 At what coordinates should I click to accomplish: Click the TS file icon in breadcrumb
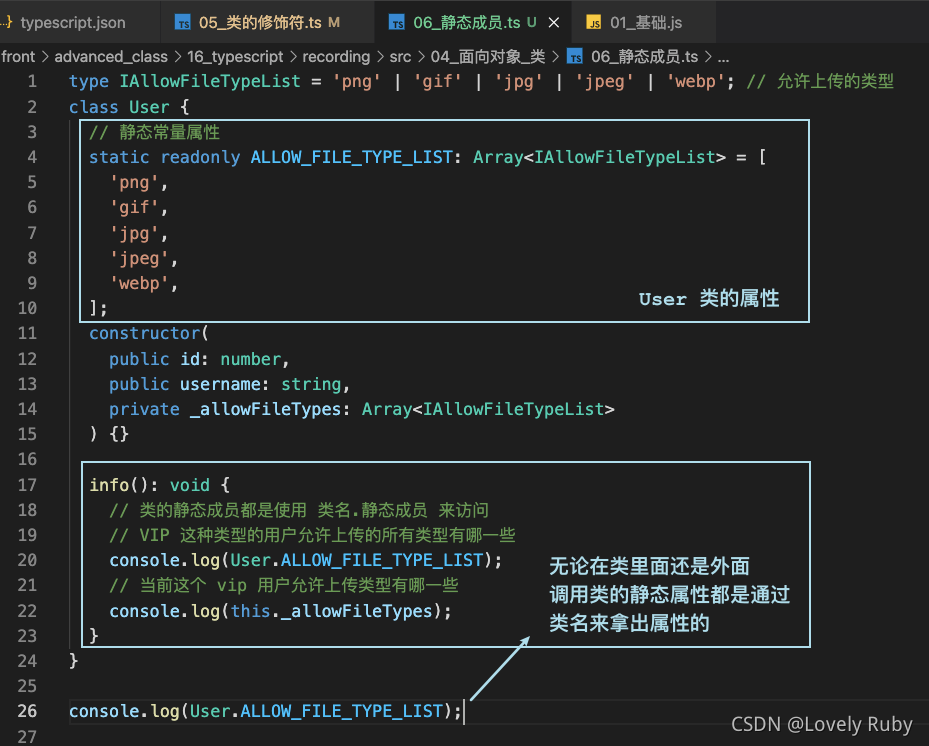tap(575, 57)
